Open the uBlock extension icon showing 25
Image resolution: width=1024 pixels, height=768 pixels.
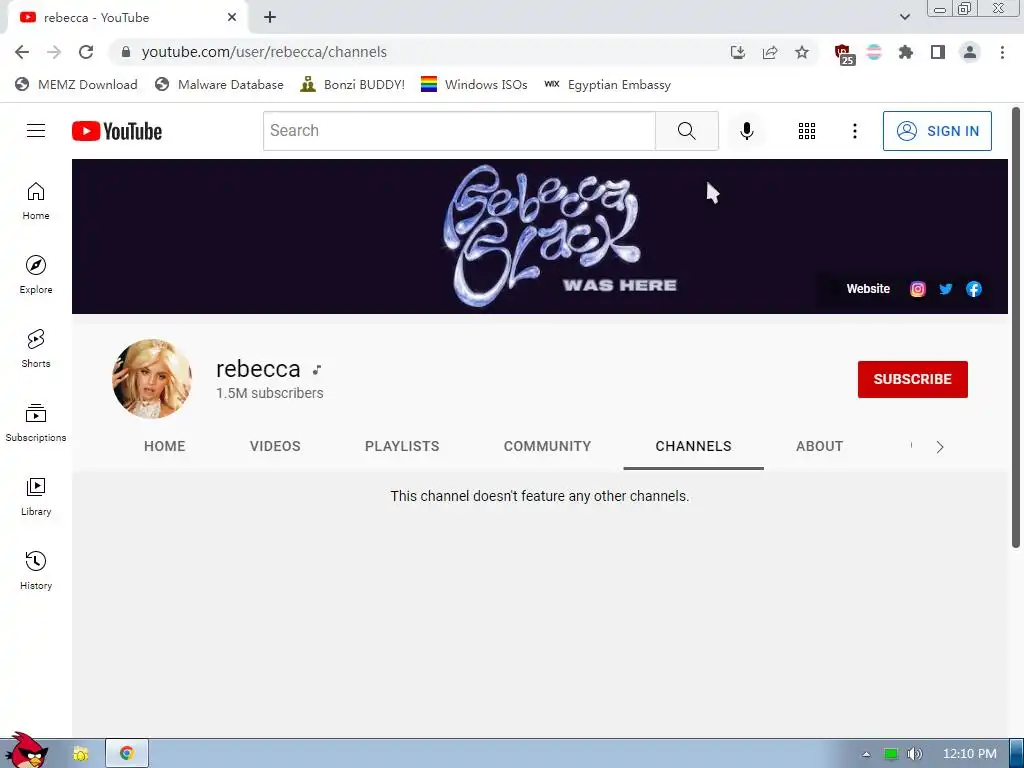click(x=844, y=54)
